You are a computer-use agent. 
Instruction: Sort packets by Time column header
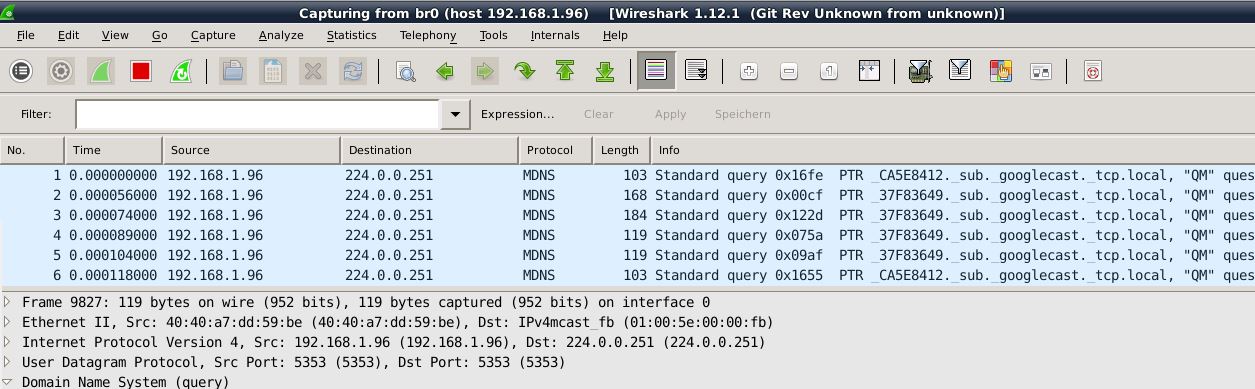coord(113,150)
